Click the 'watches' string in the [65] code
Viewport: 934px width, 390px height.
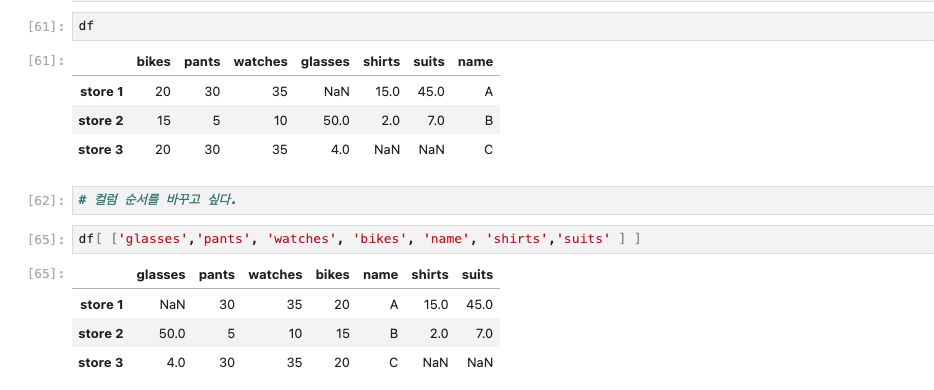pyautogui.click(x=301, y=239)
